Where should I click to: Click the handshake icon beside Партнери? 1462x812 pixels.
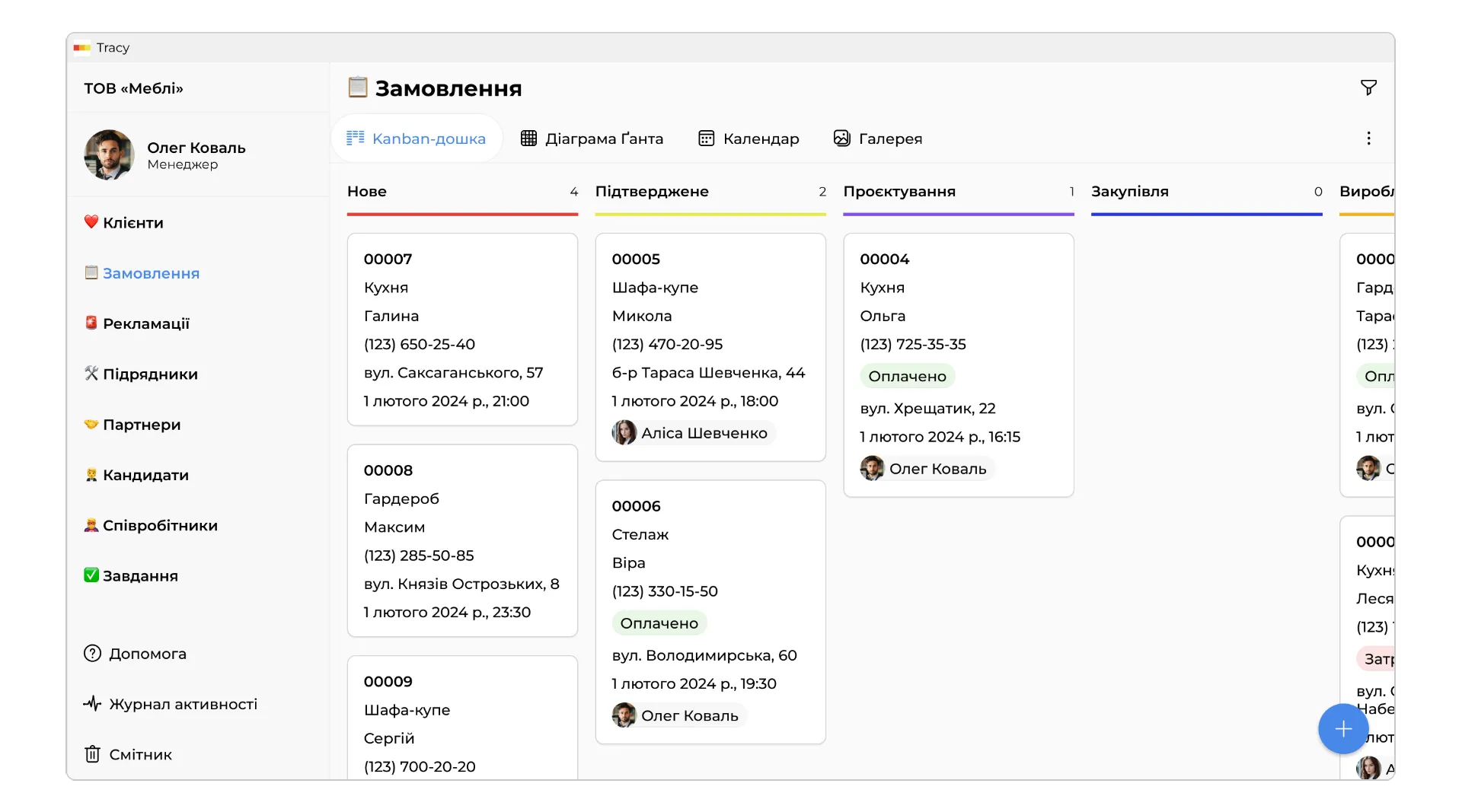pyautogui.click(x=91, y=424)
